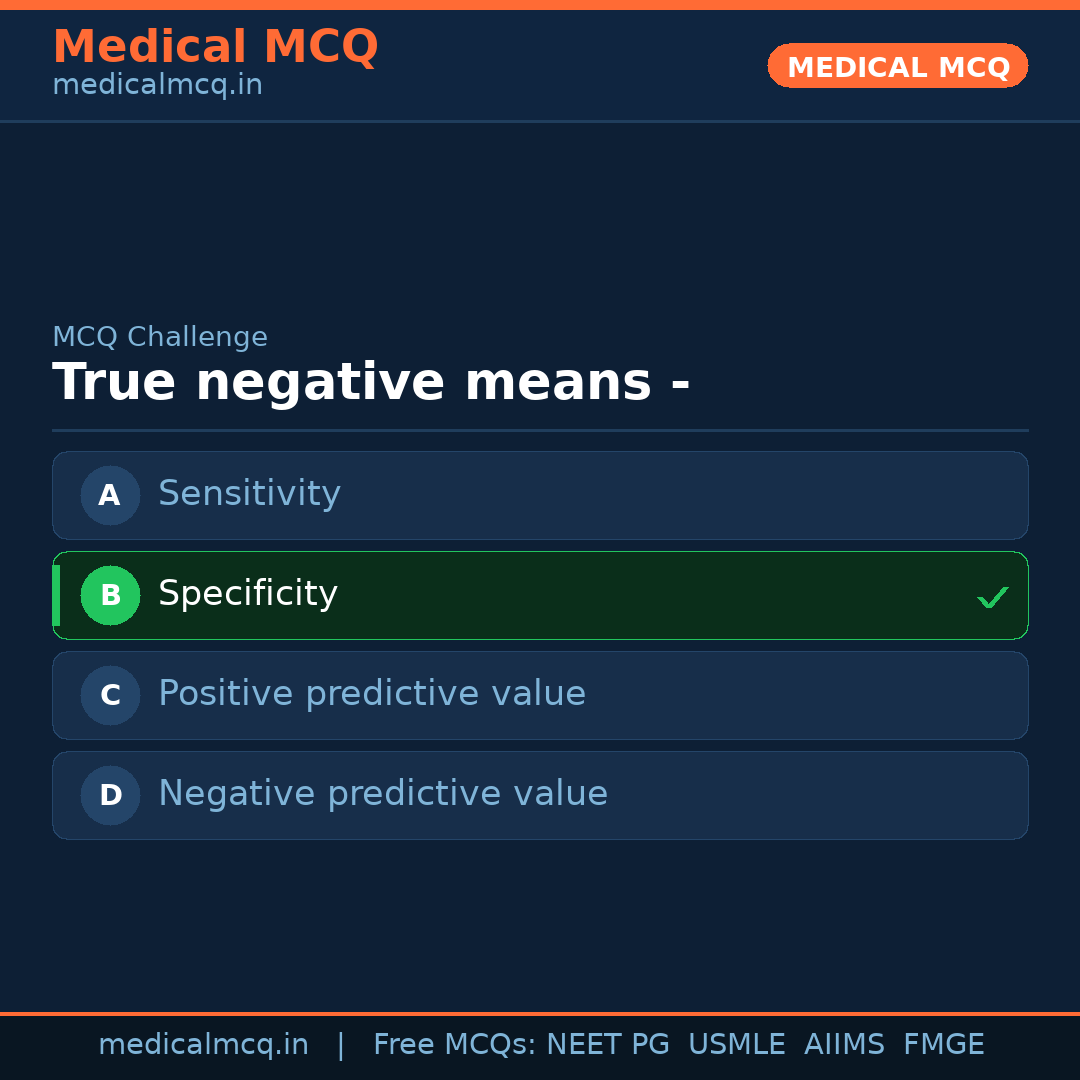Image resolution: width=1080 pixels, height=1080 pixels.
Task: Click the orange MEDICAL MCQ badge
Action: pos(897,66)
